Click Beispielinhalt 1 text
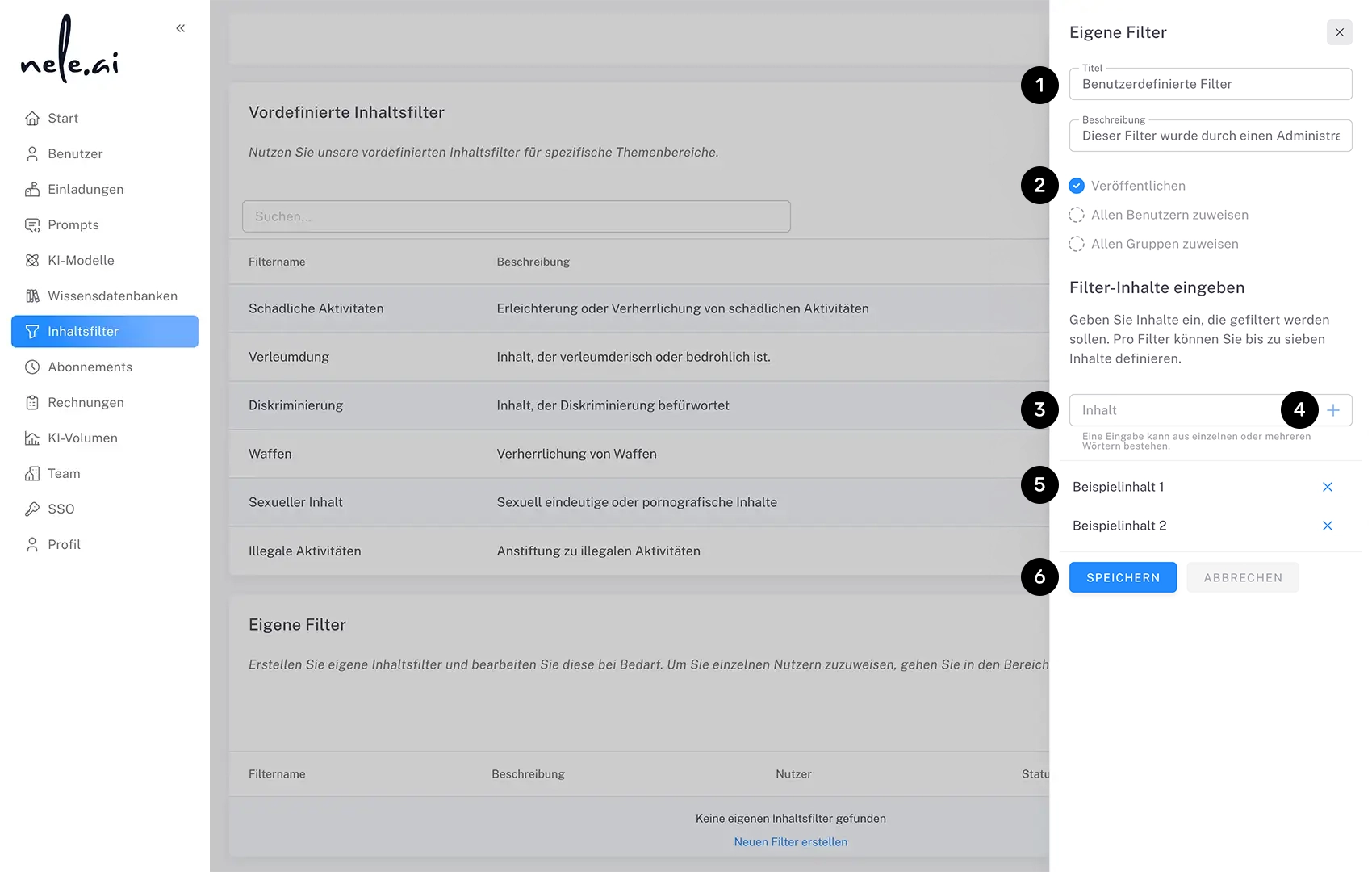The width and height of the screenshot is (1372, 872). [x=1118, y=487]
